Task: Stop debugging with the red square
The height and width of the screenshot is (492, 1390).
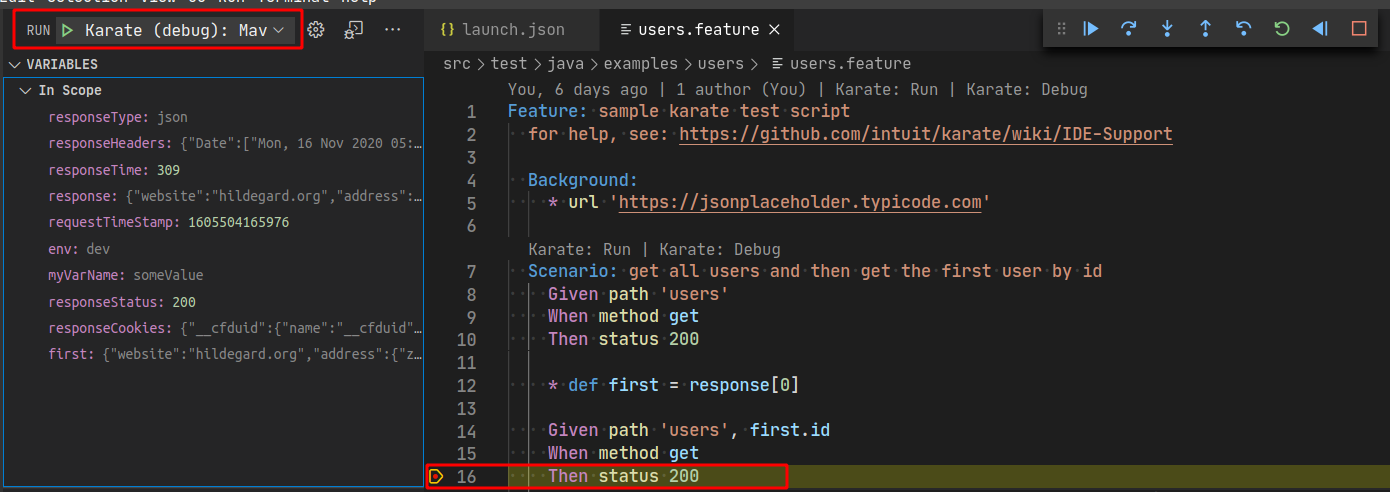Action: pyautogui.click(x=1358, y=29)
